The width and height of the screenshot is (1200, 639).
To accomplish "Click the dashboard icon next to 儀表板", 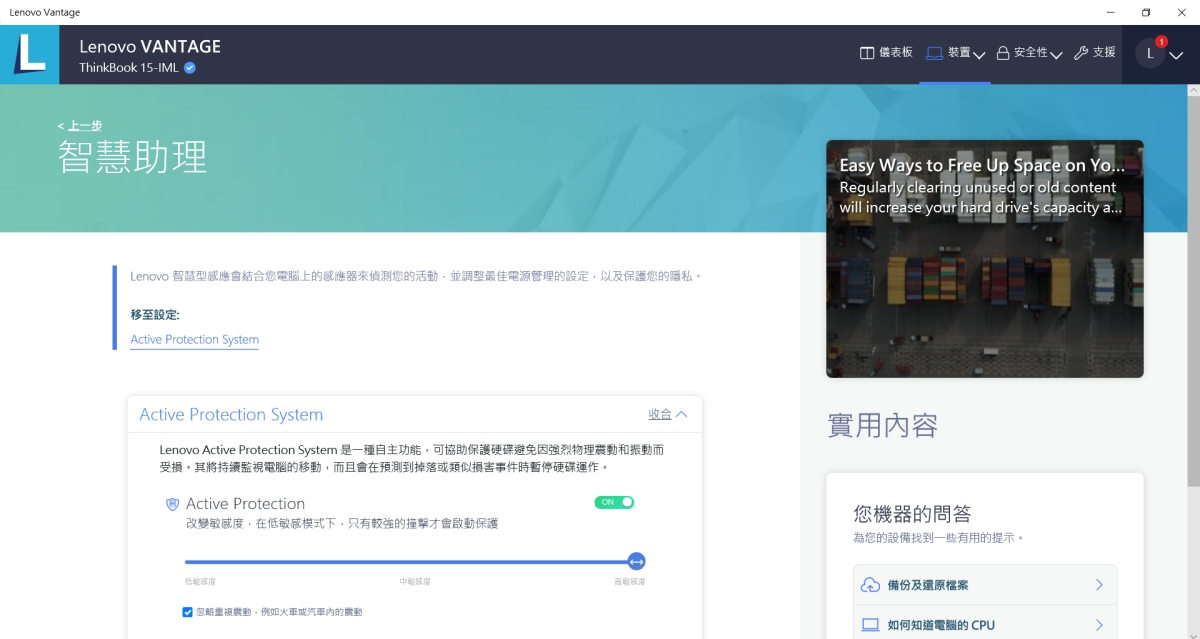I will (x=867, y=53).
